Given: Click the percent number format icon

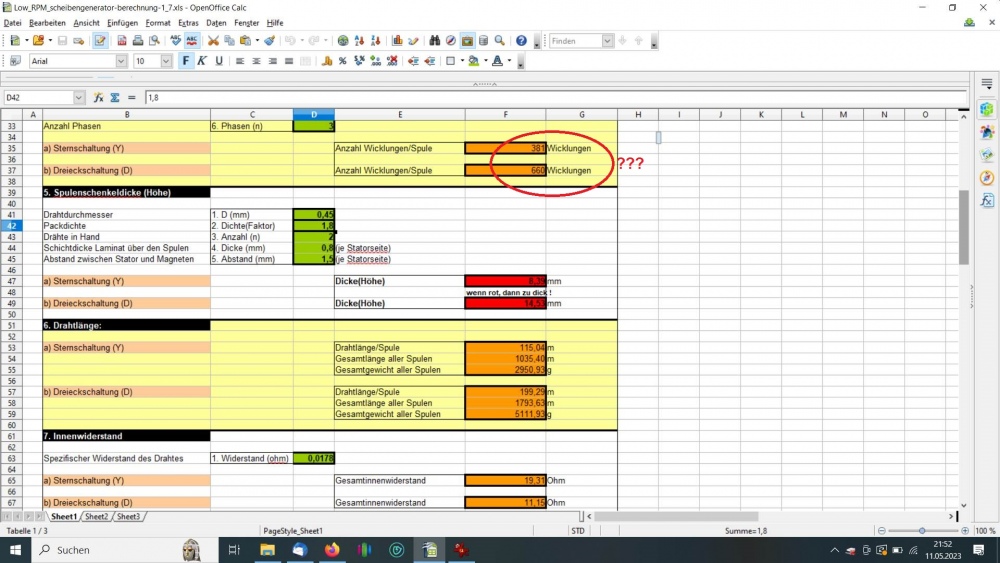Looking at the screenshot, I should [342, 61].
